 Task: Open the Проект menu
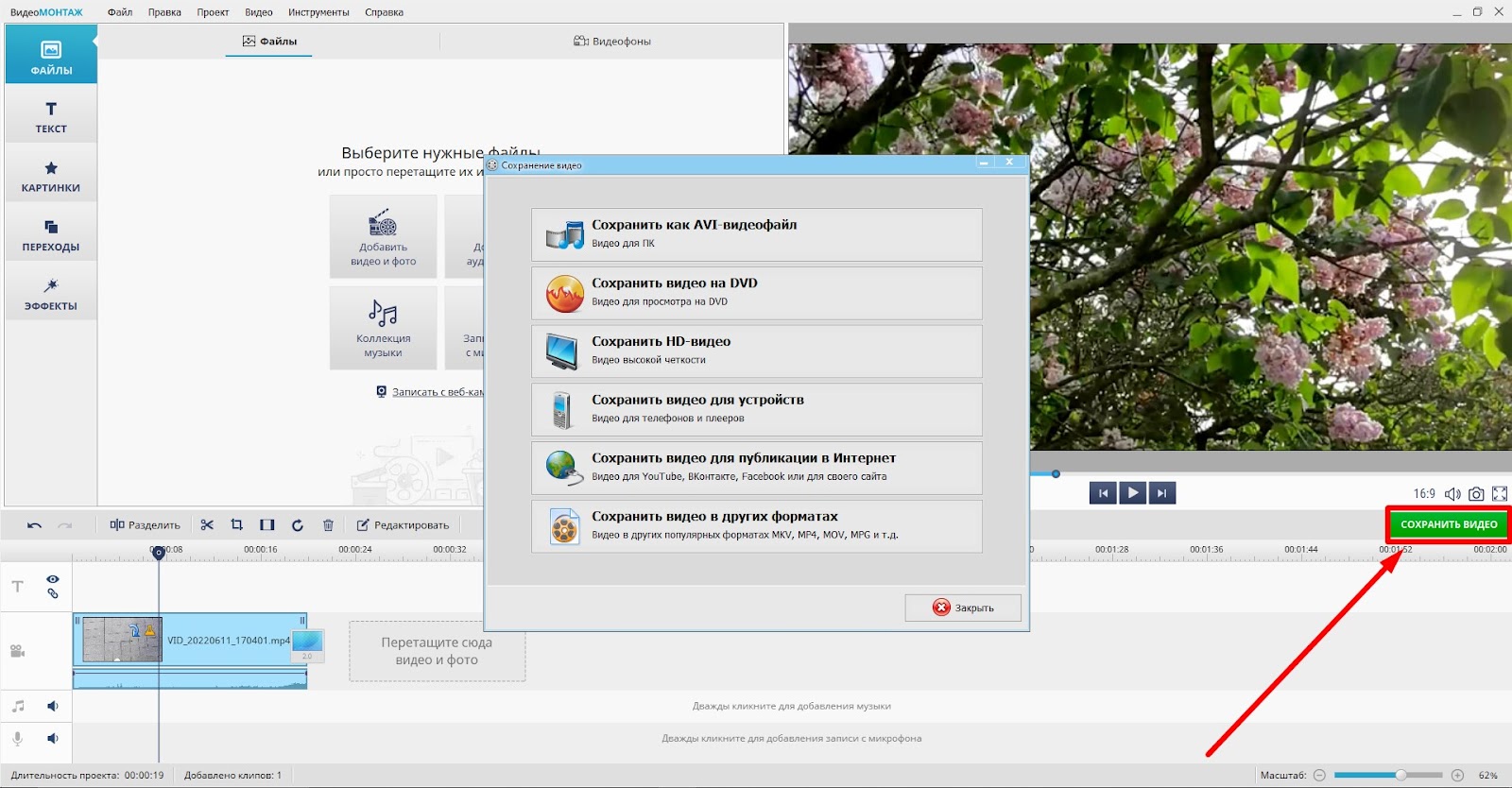(x=213, y=12)
